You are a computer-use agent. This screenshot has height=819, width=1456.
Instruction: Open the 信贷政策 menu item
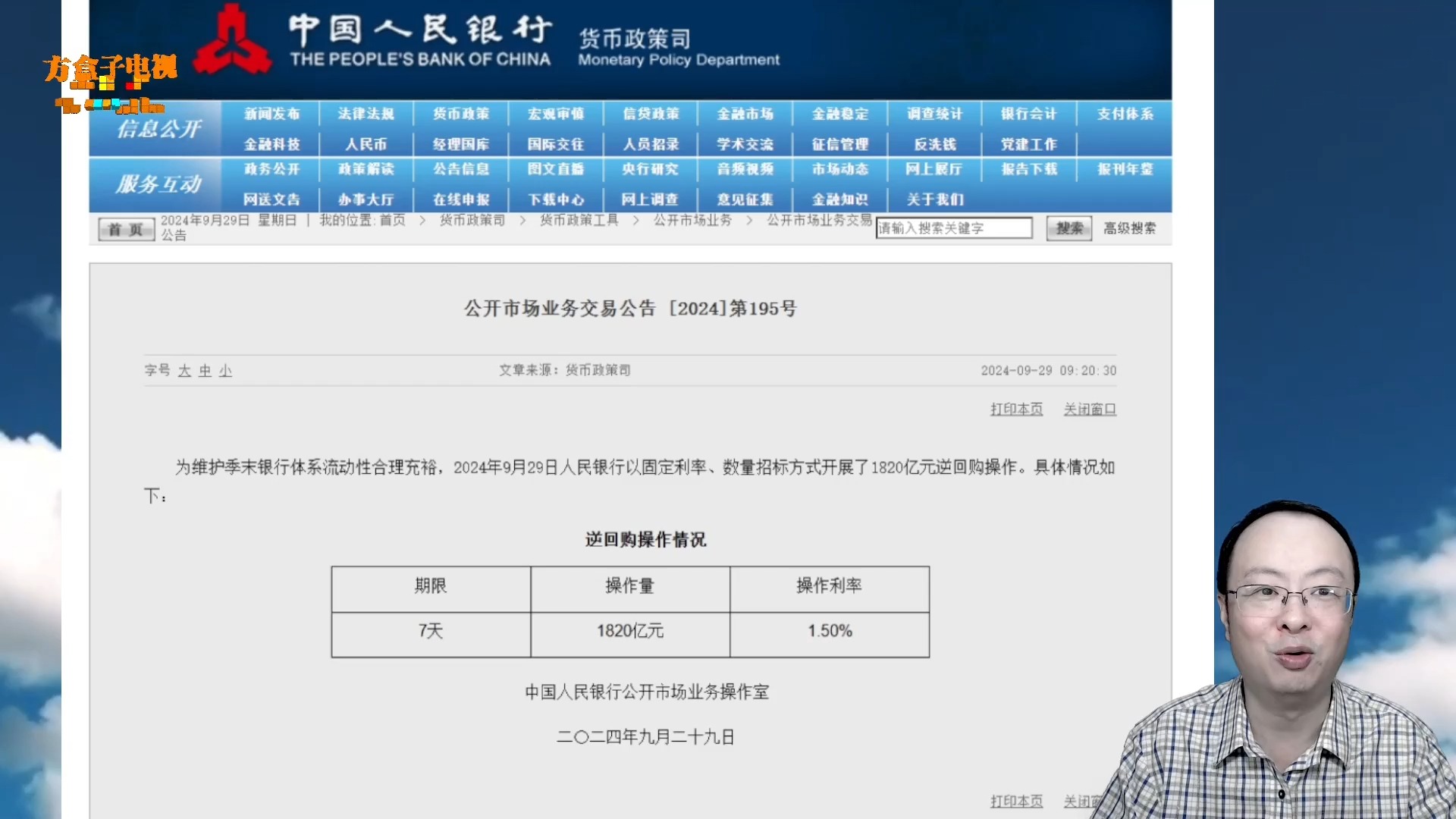click(651, 114)
